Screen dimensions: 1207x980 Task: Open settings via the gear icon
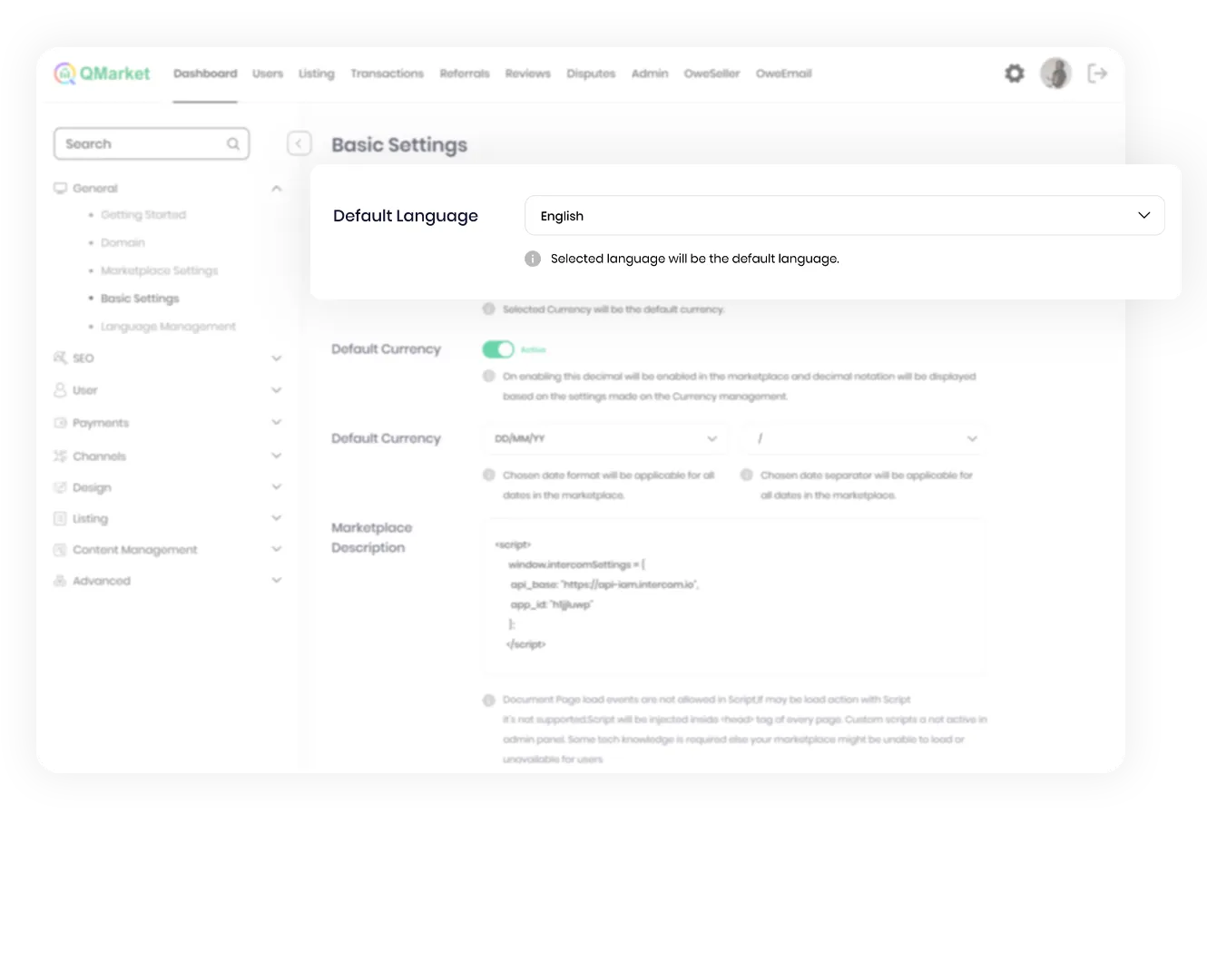[x=1015, y=73]
